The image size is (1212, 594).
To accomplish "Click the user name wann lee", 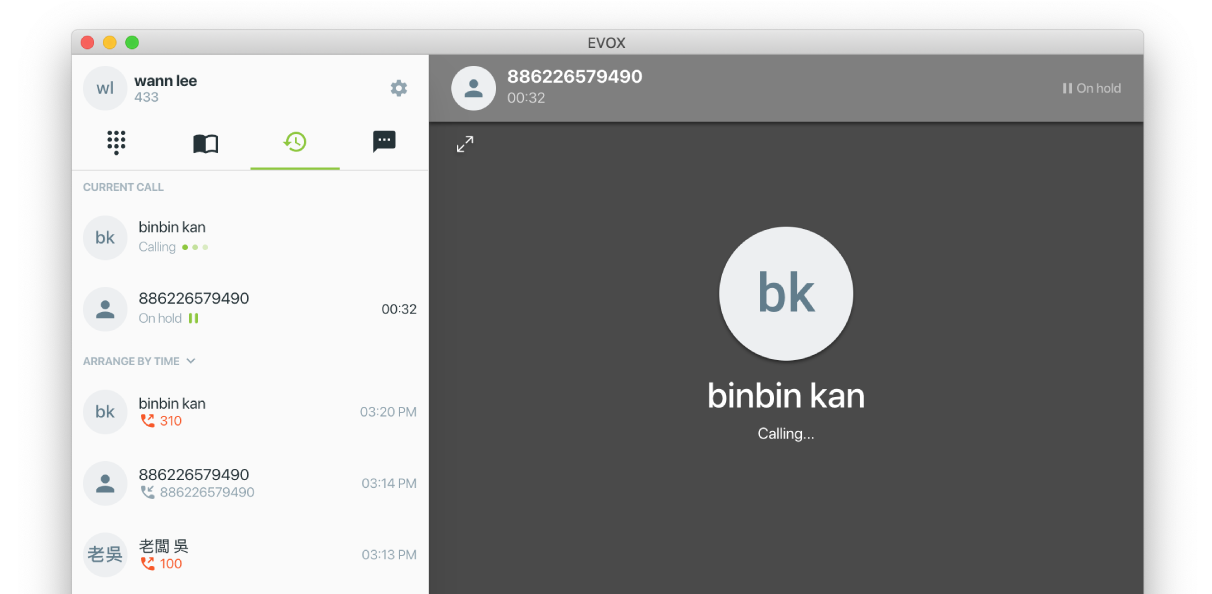I will tap(166, 81).
